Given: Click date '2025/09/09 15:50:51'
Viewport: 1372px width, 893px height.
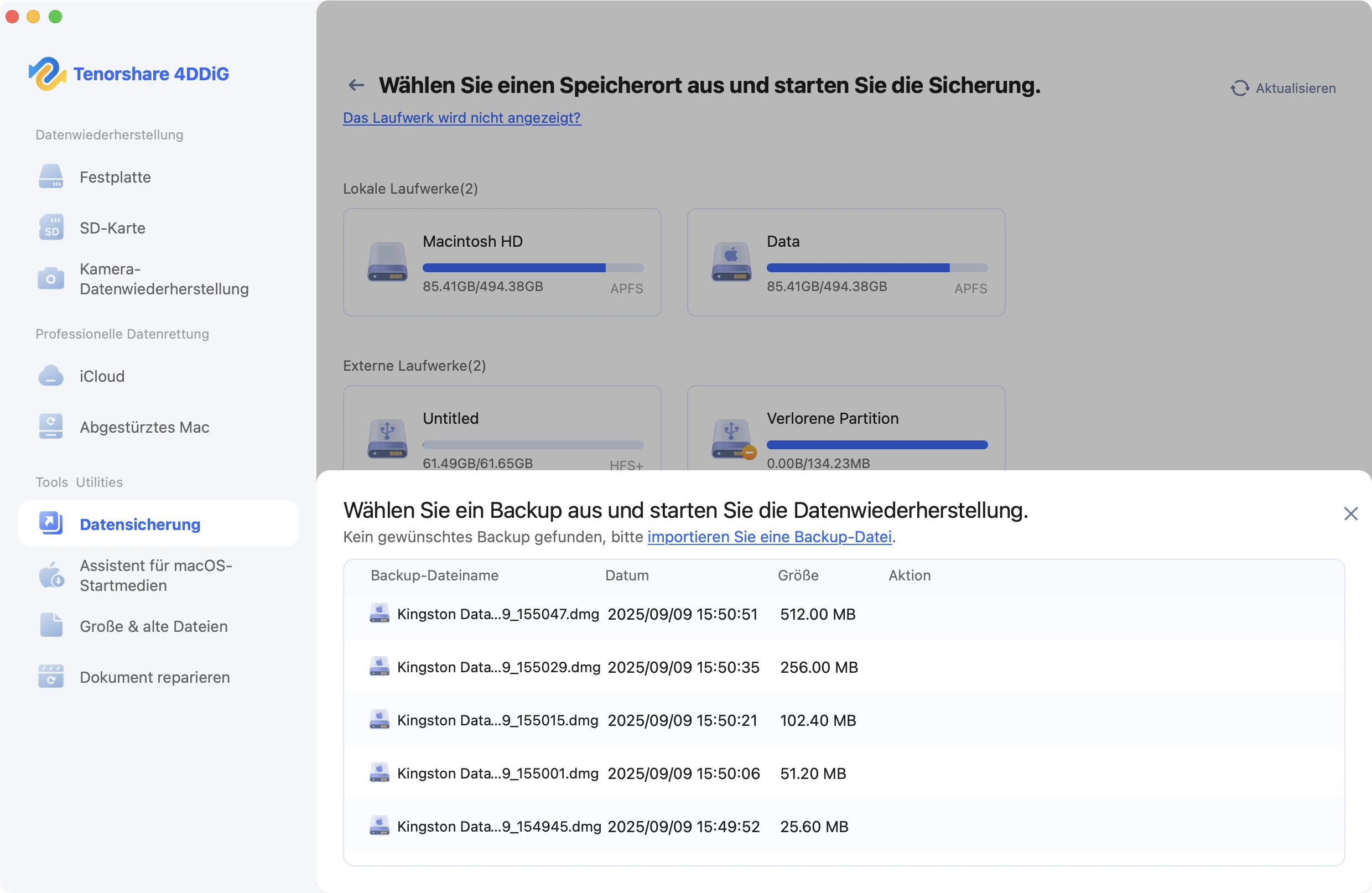Looking at the screenshot, I should (x=682, y=614).
